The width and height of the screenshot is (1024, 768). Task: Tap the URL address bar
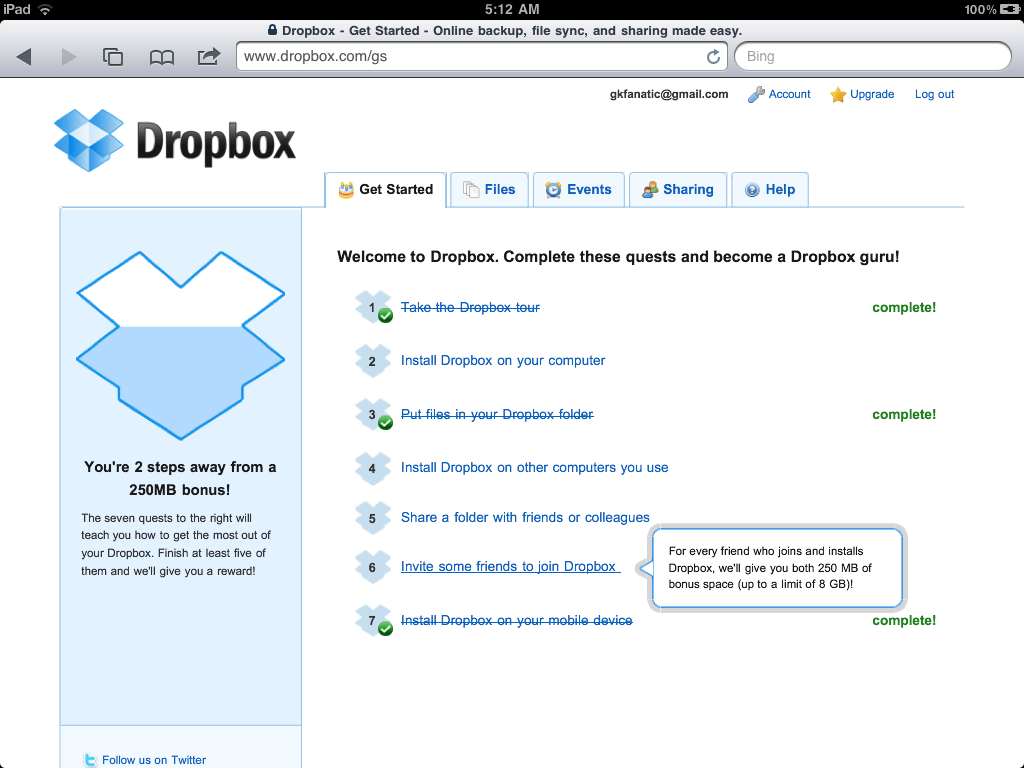tap(470, 57)
